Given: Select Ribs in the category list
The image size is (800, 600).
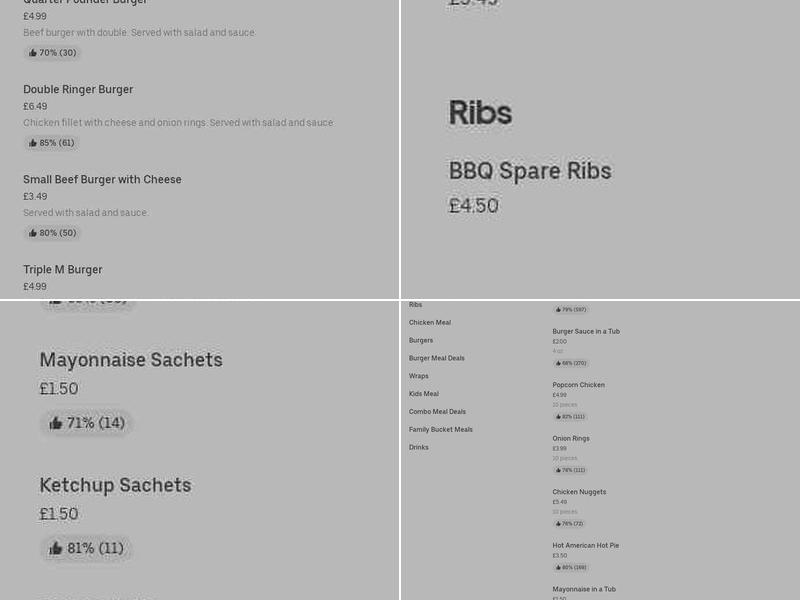Looking at the screenshot, I should click(415, 304).
